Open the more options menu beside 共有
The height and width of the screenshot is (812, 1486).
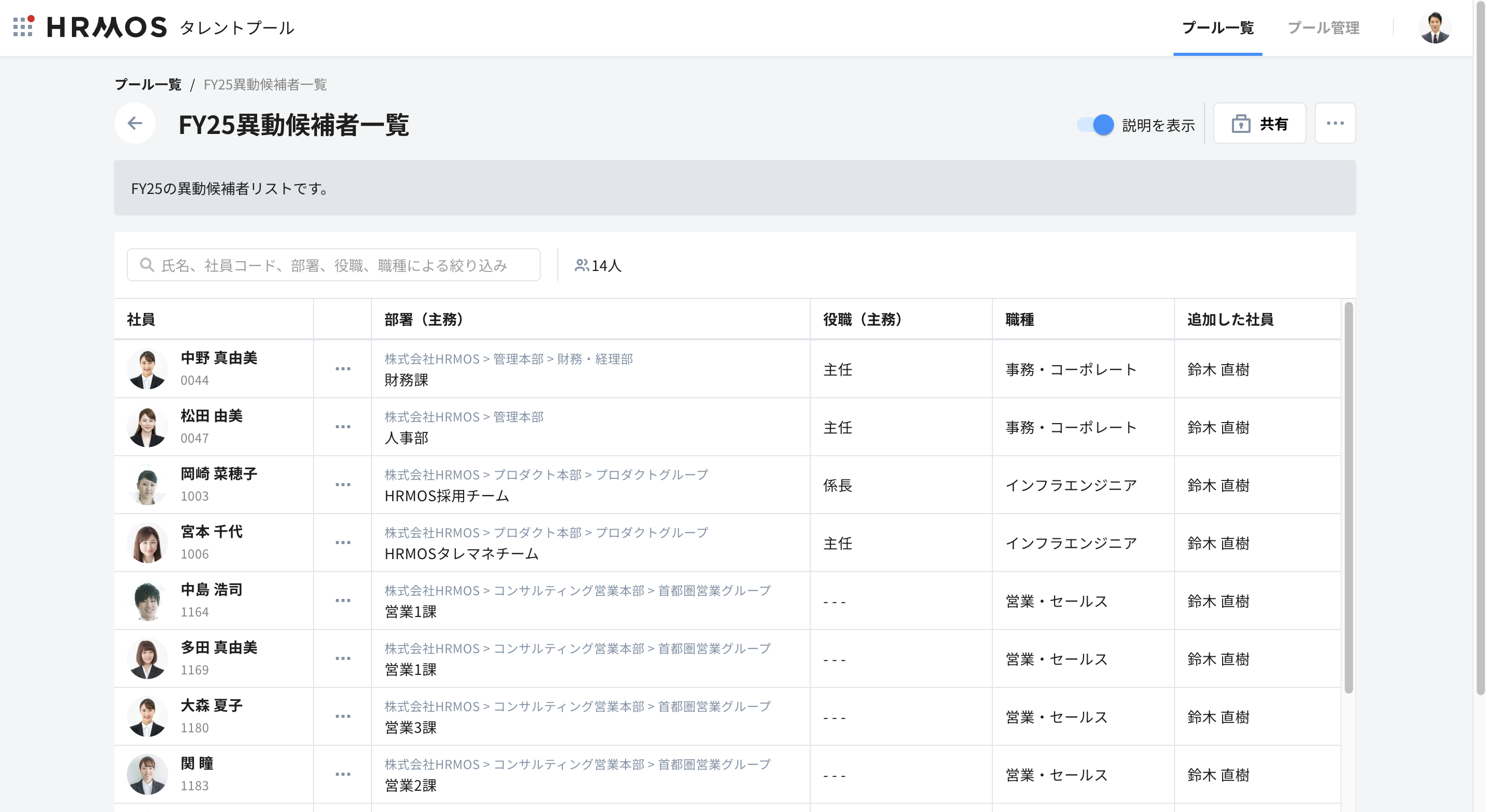pos(1335,124)
